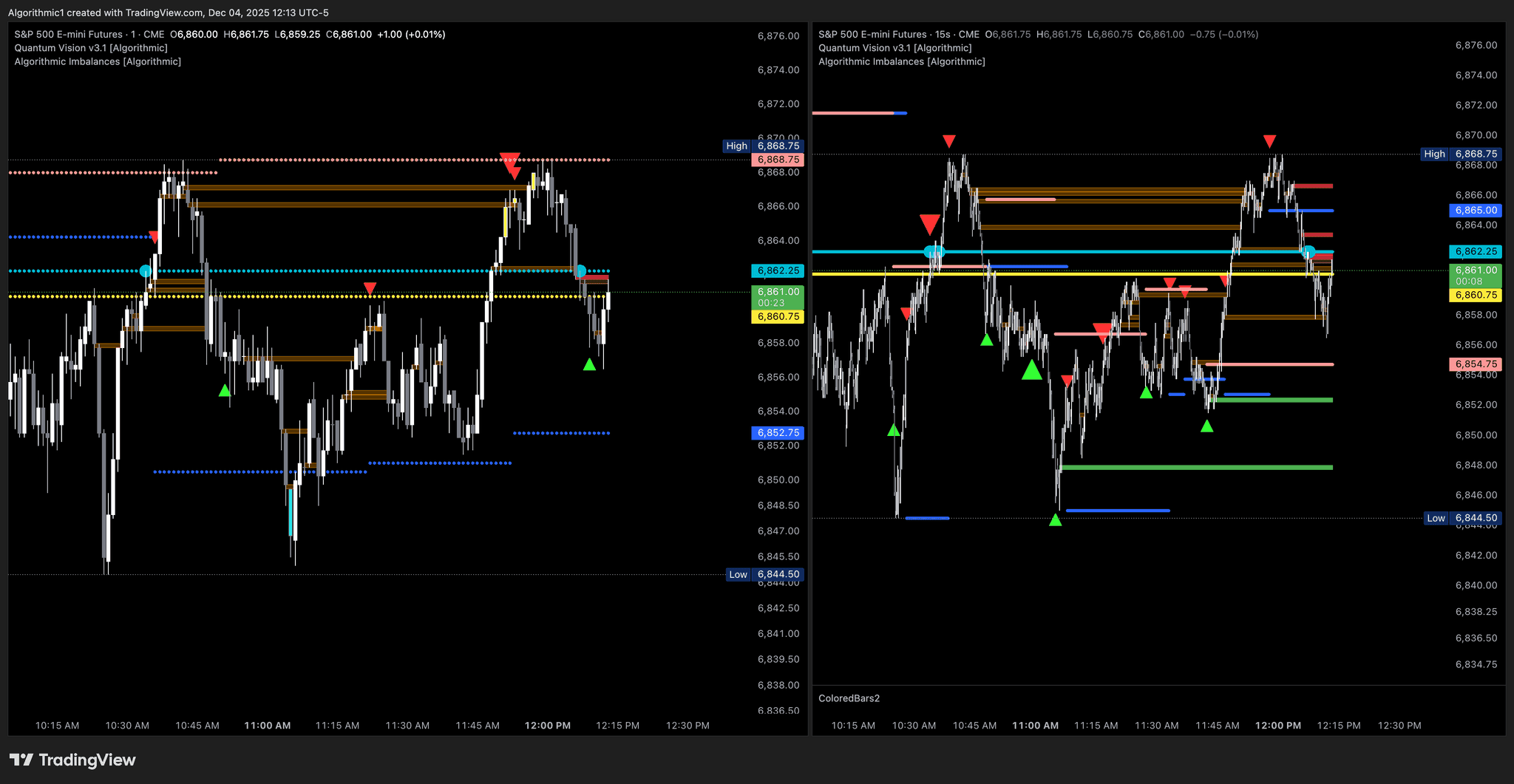The image size is (1514, 784).
Task: Click the cyan circle marker after 12:00 PM in the 1-minute chart
Action: coord(580,271)
